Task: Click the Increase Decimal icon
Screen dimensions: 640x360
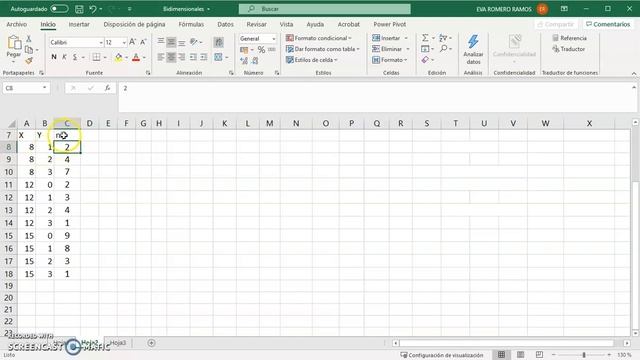Action: tap(244, 61)
